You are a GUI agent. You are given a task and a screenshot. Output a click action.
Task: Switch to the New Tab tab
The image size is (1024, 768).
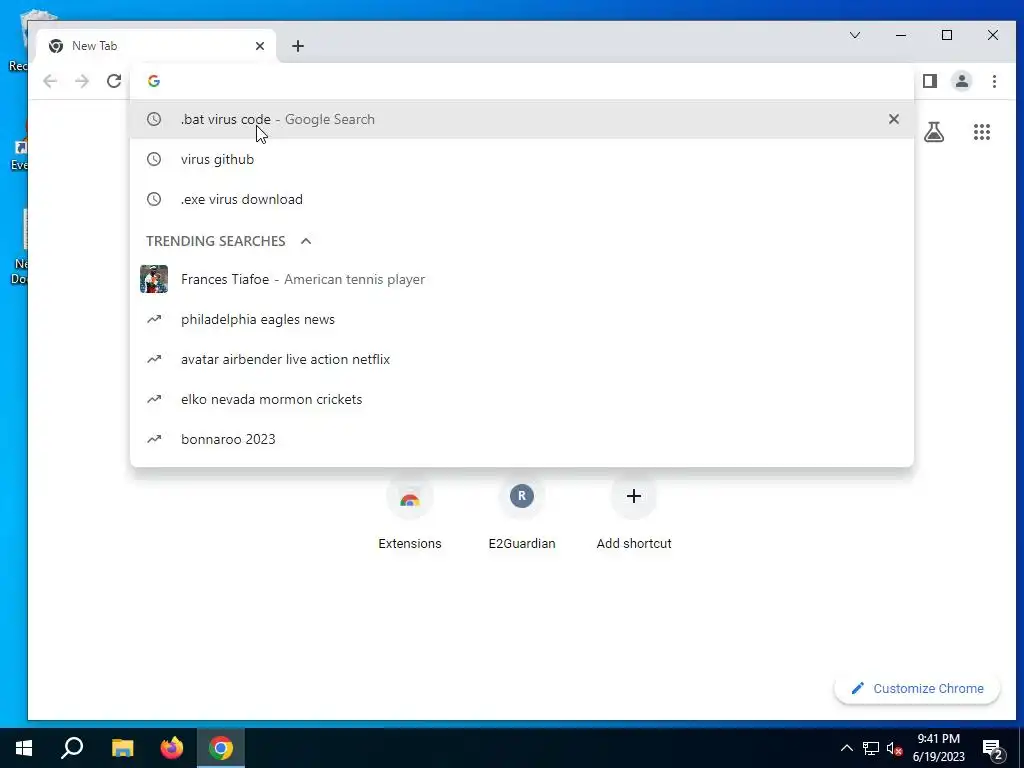156,46
